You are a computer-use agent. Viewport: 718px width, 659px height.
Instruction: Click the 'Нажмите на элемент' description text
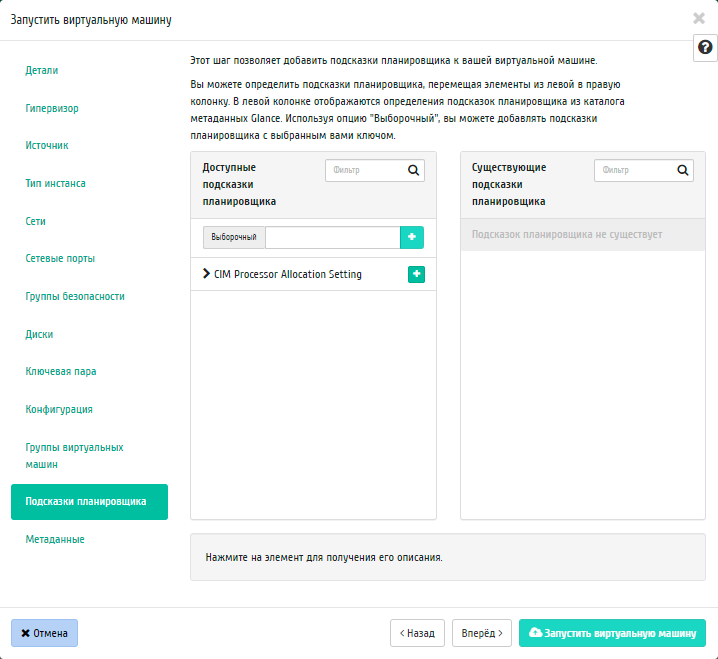[324, 557]
